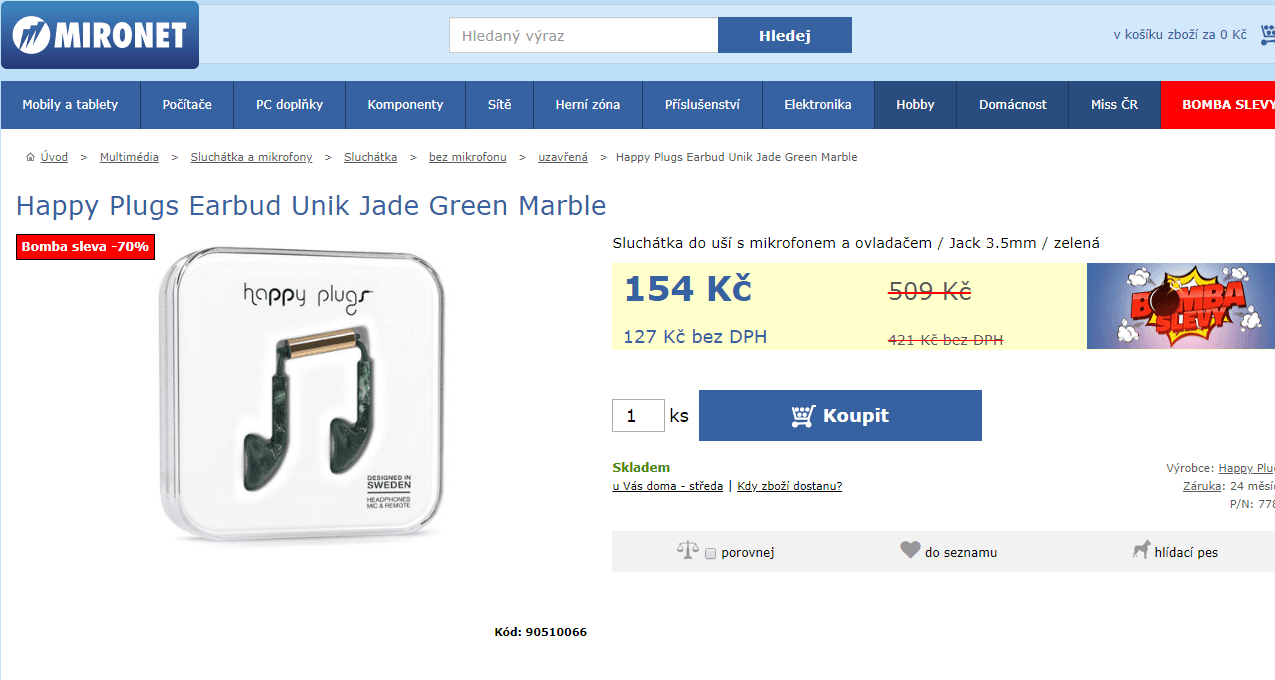Click the hlídací pes label
The width and height of the screenshot is (1275, 680).
coord(1186,552)
